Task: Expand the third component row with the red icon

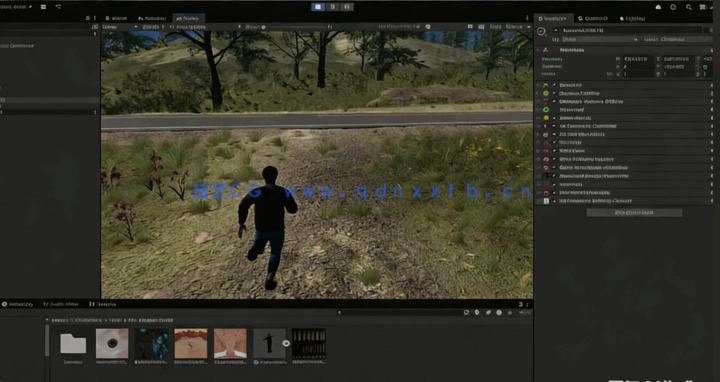Action: click(x=539, y=101)
